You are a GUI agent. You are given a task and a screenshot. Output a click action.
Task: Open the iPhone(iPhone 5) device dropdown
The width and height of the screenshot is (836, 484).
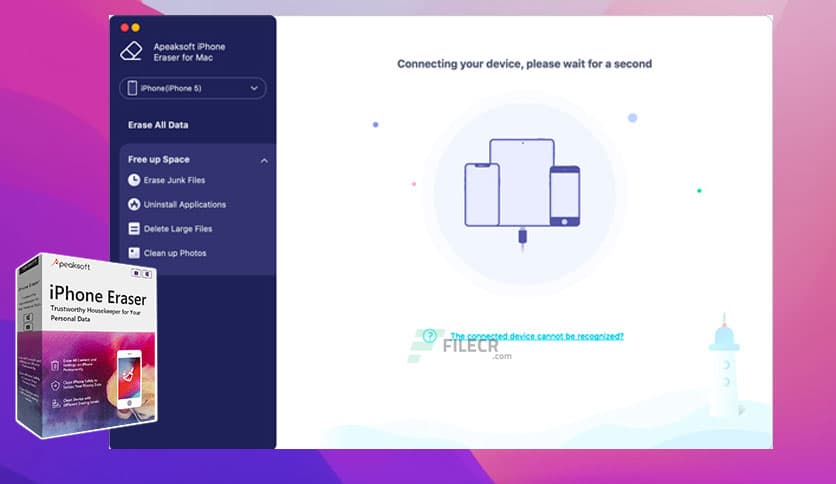[192, 88]
